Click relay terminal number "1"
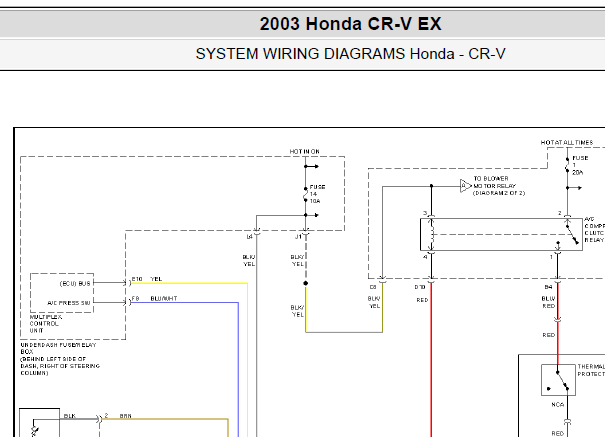Image resolution: width=605 pixels, height=437 pixels. 551,256
